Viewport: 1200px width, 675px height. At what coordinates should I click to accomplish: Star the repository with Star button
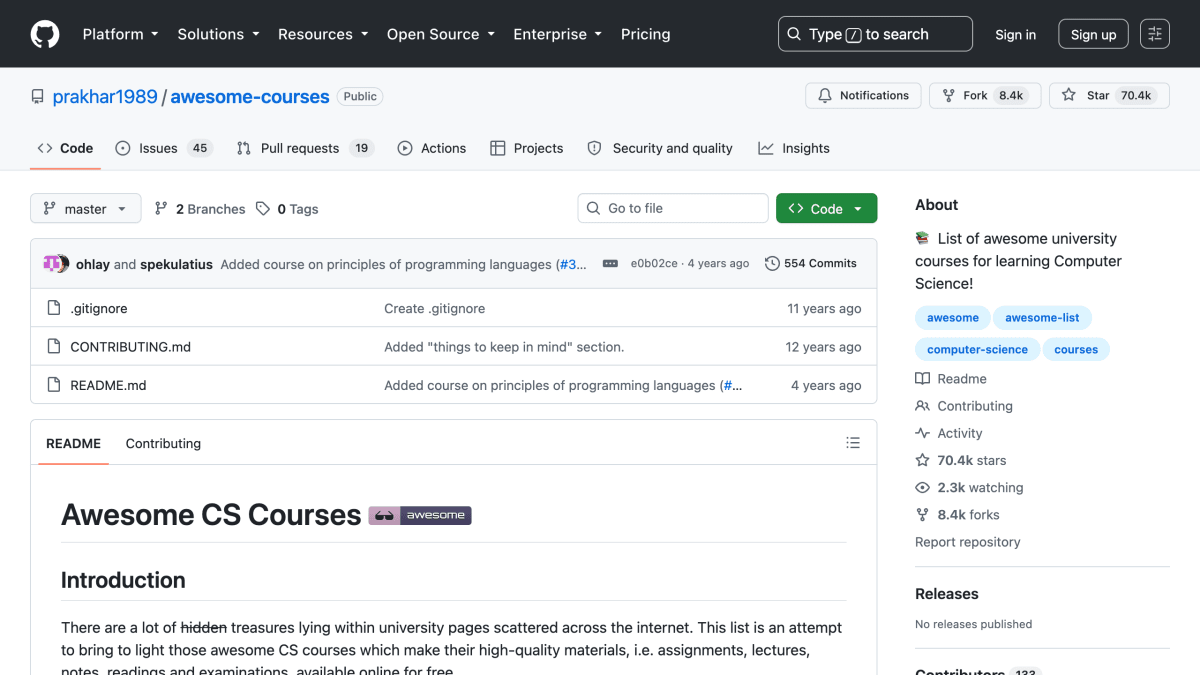[x=1109, y=96]
